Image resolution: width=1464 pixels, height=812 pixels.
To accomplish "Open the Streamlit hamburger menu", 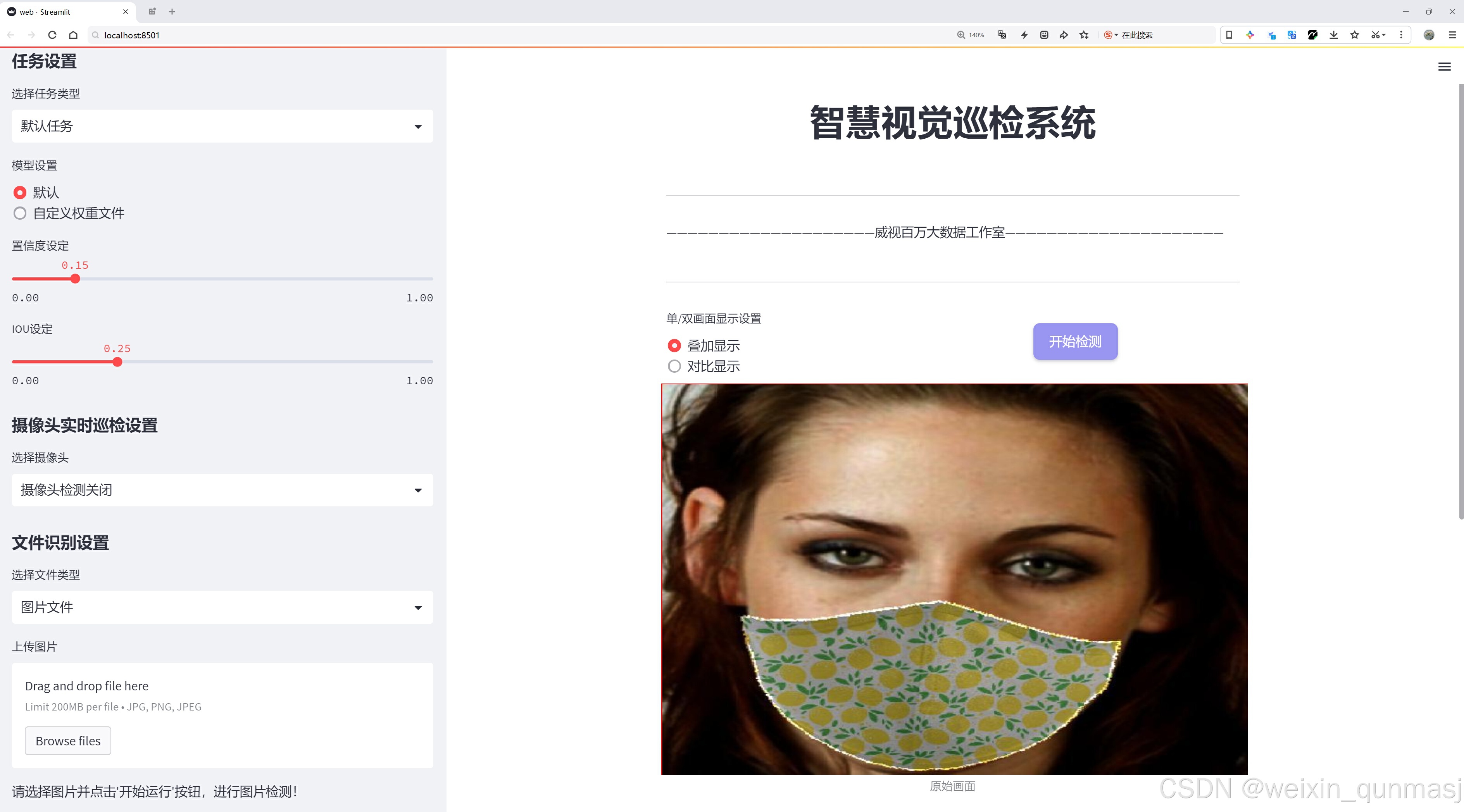I will (x=1444, y=67).
